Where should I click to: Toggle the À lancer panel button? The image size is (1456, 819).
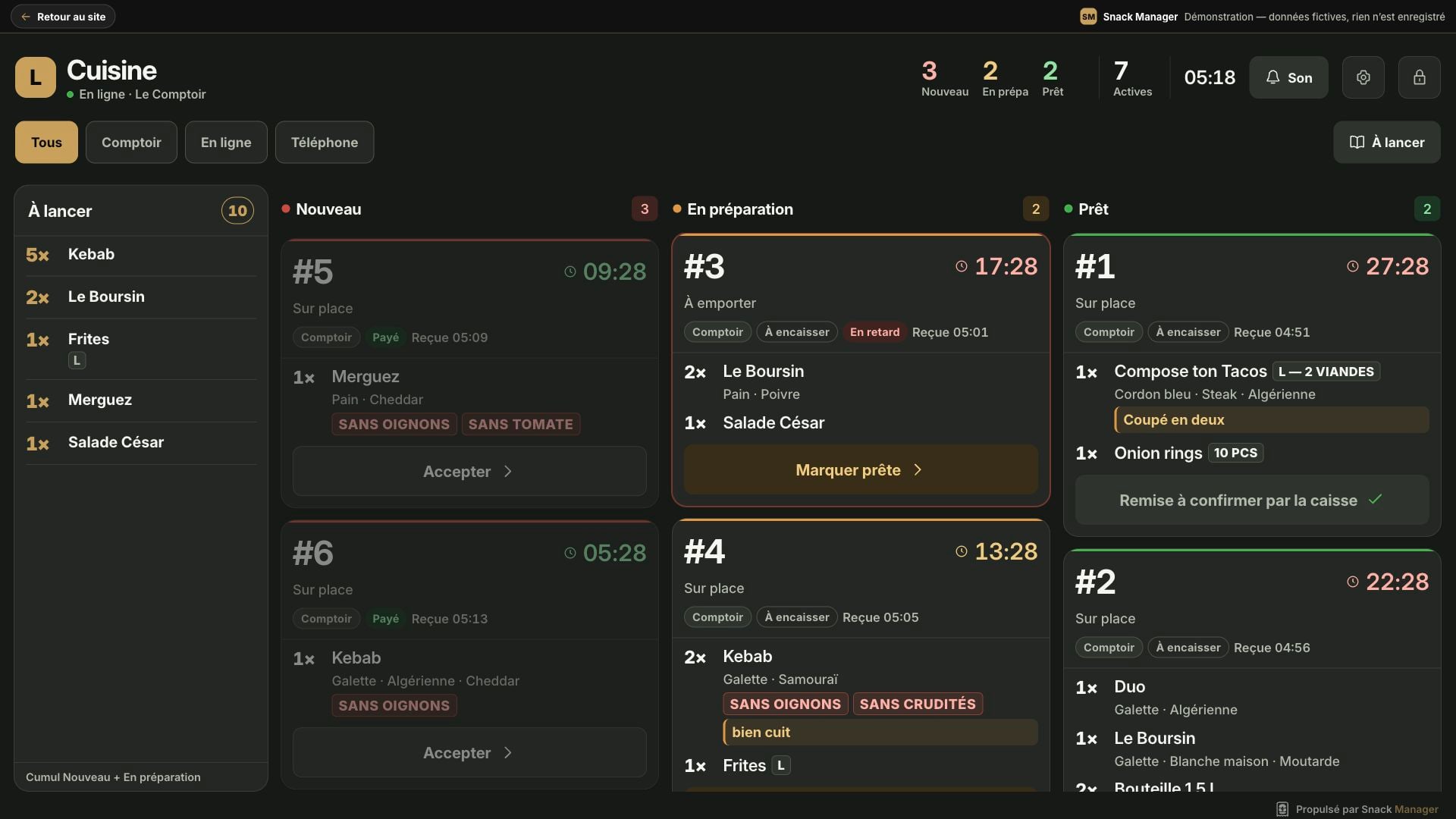[1386, 142]
